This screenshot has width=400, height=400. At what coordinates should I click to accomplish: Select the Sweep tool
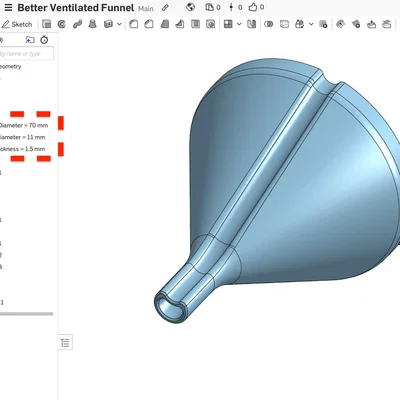[x=77, y=24]
